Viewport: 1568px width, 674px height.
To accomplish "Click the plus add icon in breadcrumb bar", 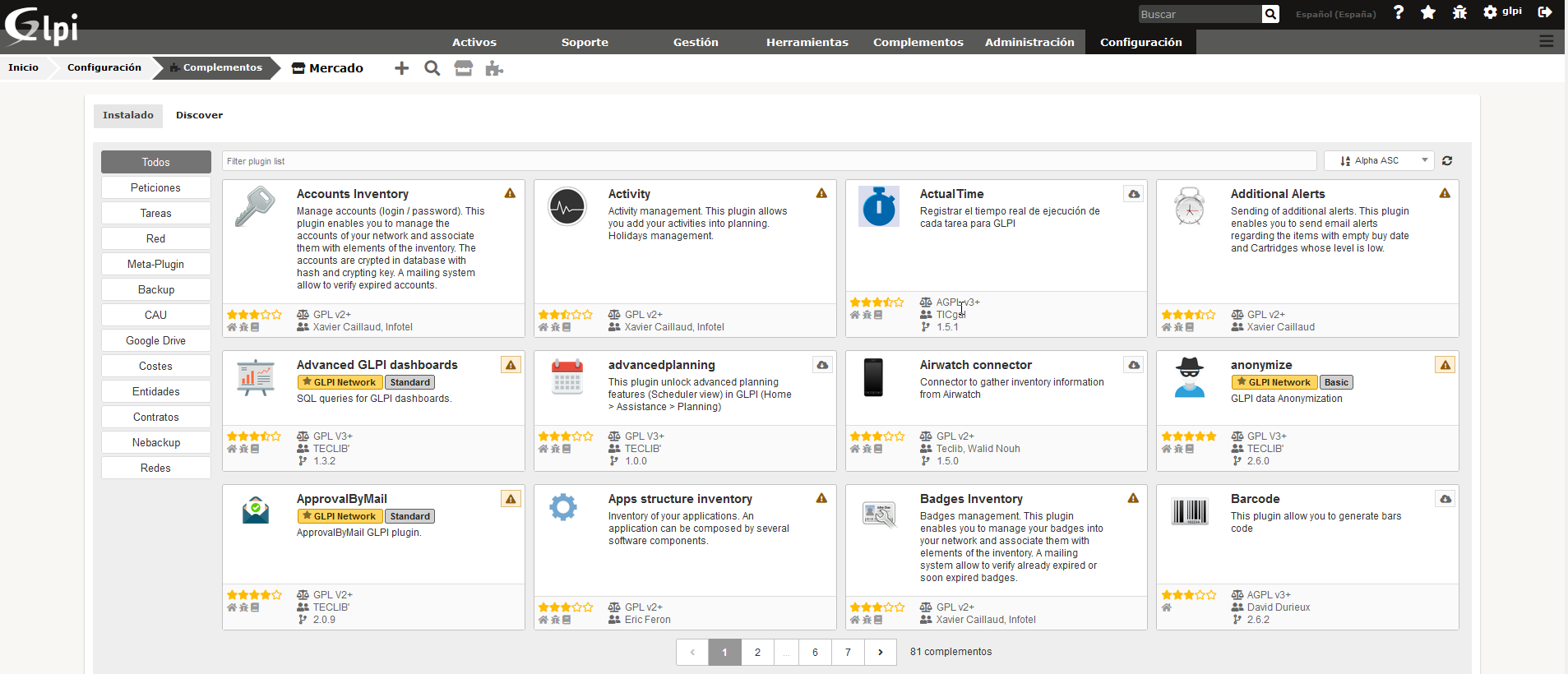I will [401, 68].
